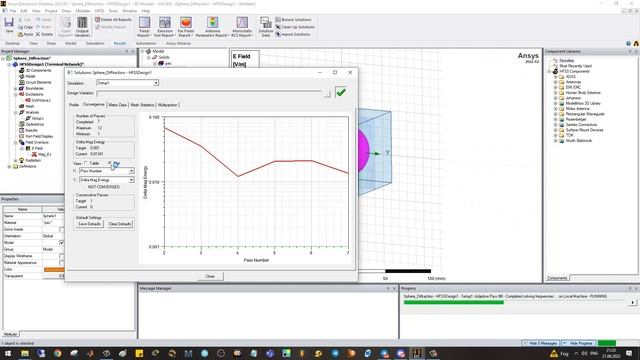Select the Table view radio button
The image size is (640, 360).
(86, 163)
